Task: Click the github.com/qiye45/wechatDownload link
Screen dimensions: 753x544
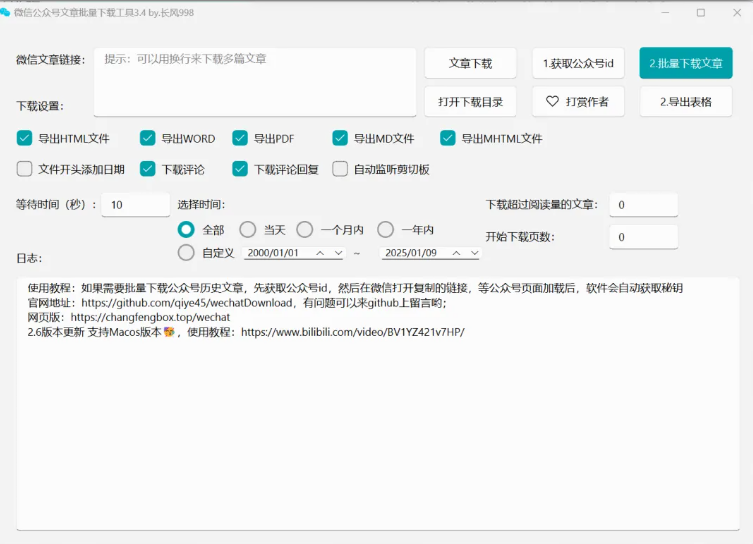Action: tap(187, 303)
